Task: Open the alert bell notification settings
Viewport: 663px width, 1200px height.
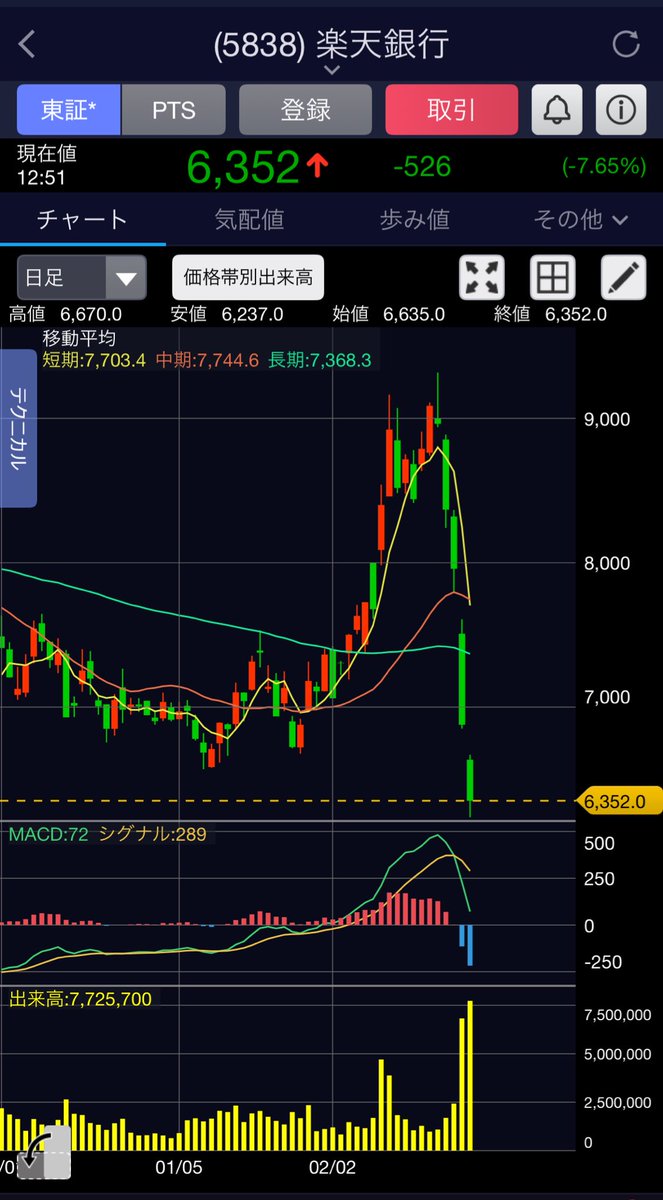Action: pos(557,110)
